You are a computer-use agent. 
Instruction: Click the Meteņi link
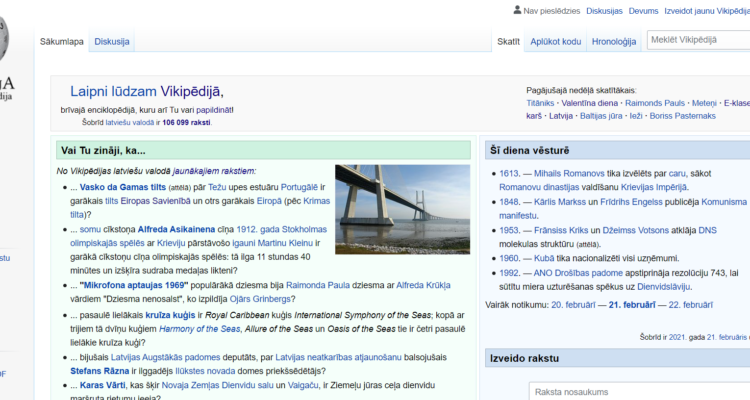tap(704, 103)
